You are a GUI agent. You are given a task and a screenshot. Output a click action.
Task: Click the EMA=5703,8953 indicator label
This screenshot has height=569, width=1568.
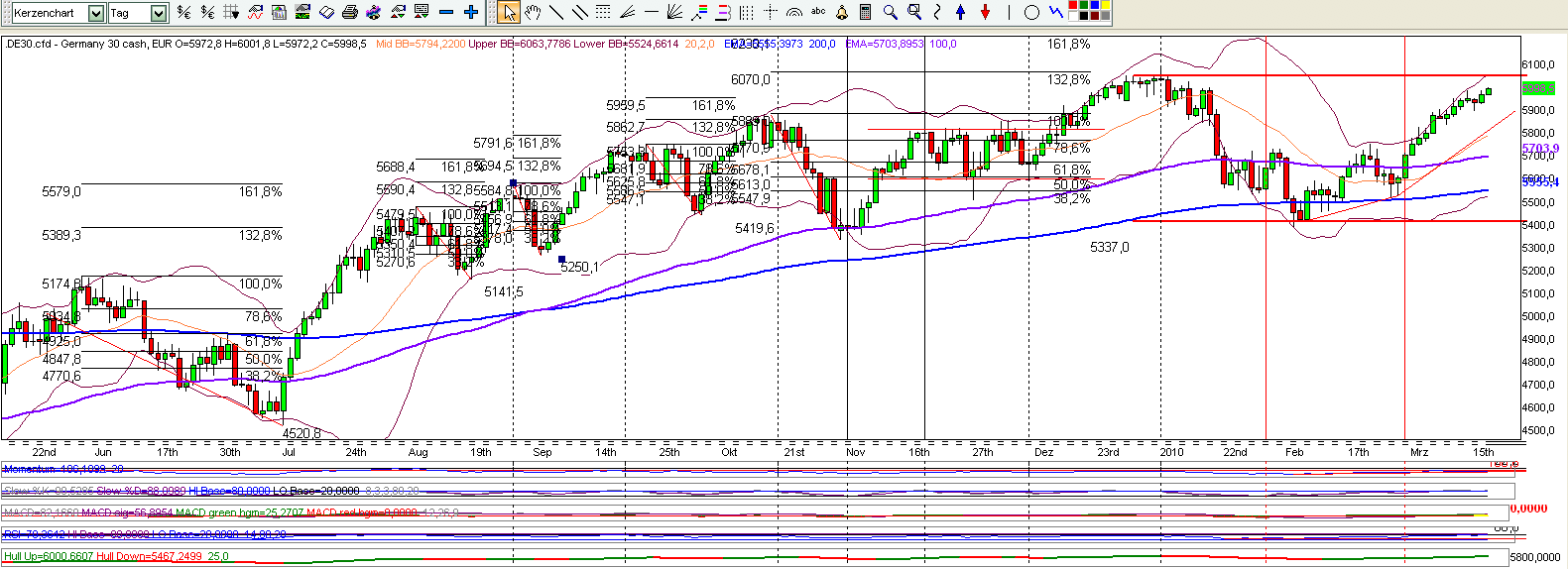click(x=885, y=44)
